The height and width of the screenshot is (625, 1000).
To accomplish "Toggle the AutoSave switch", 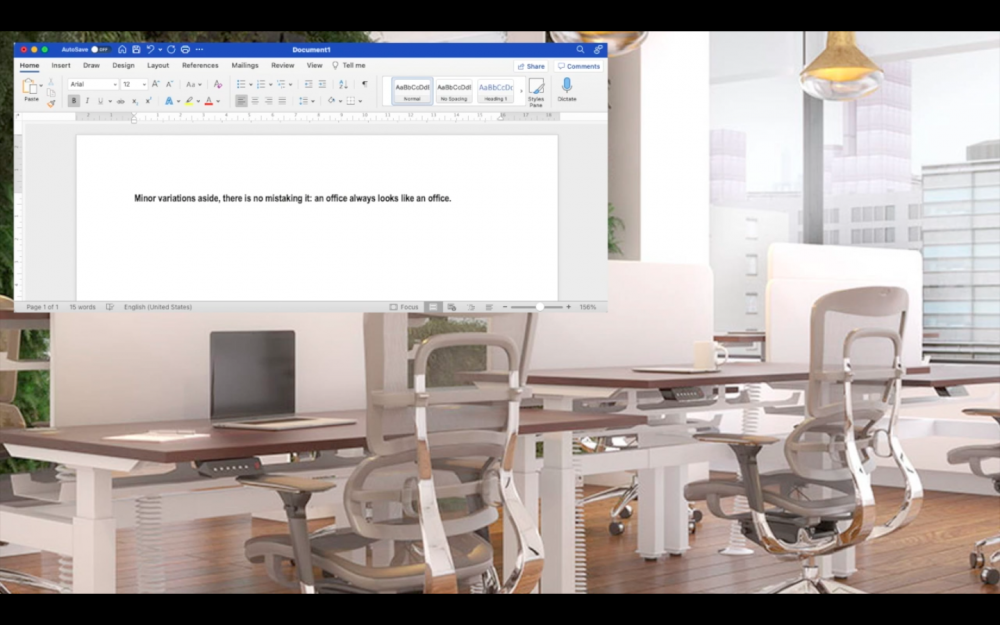I will point(99,49).
